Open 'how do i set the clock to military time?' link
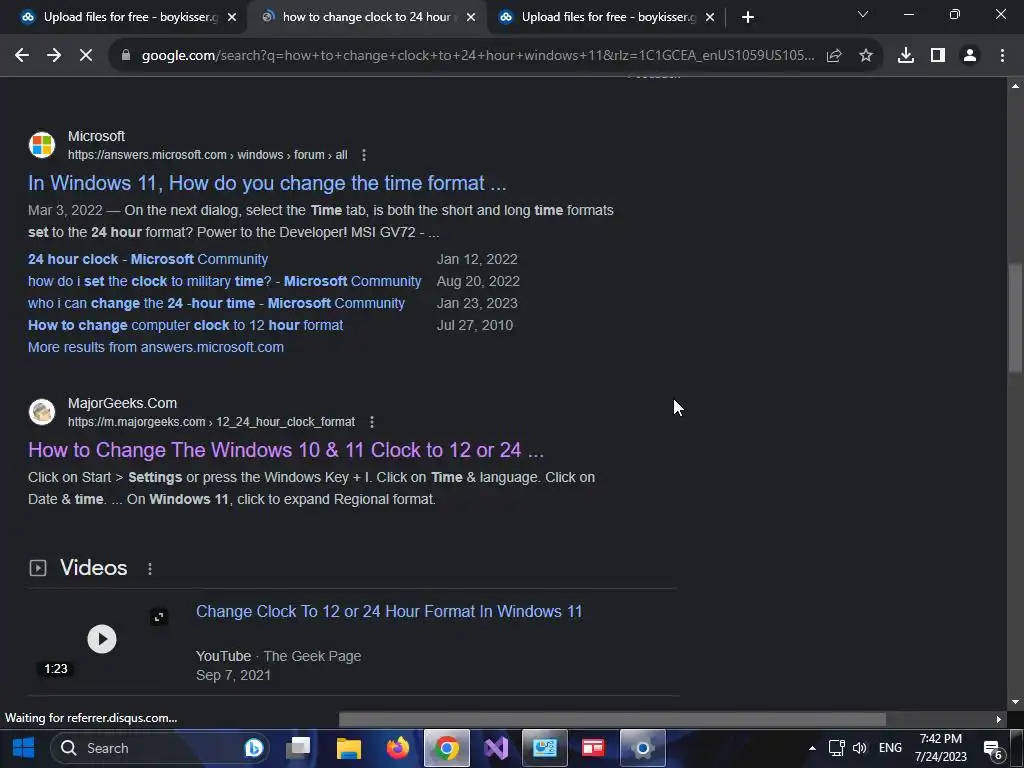The image size is (1024, 768). pos(225,281)
